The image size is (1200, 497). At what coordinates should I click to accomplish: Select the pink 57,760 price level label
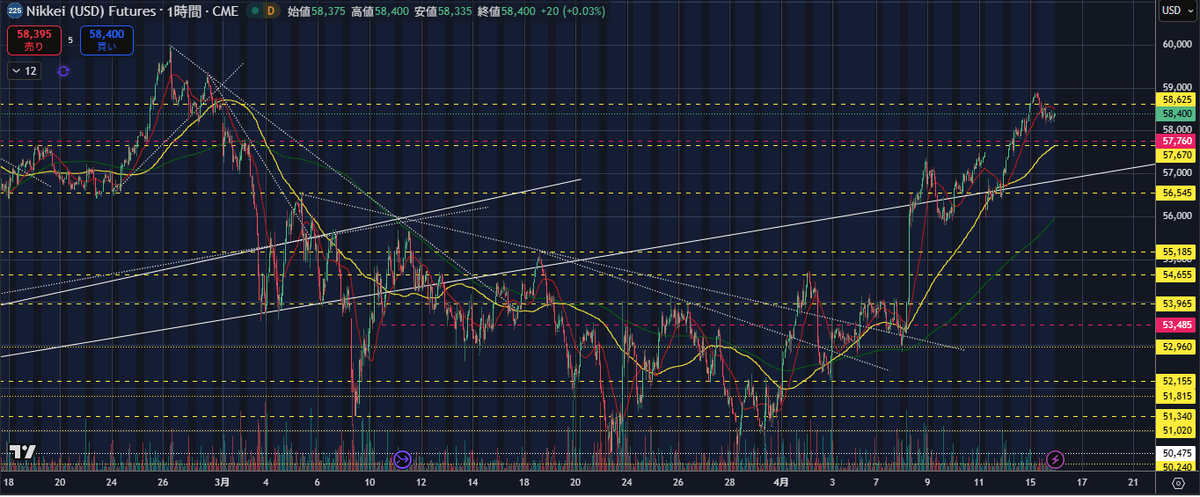[x=1176, y=142]
